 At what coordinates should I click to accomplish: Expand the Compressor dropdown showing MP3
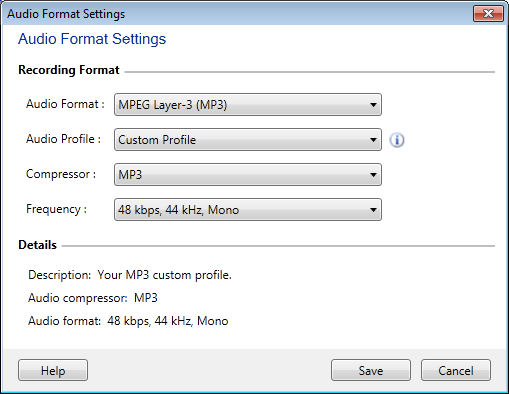pos(248,175)
